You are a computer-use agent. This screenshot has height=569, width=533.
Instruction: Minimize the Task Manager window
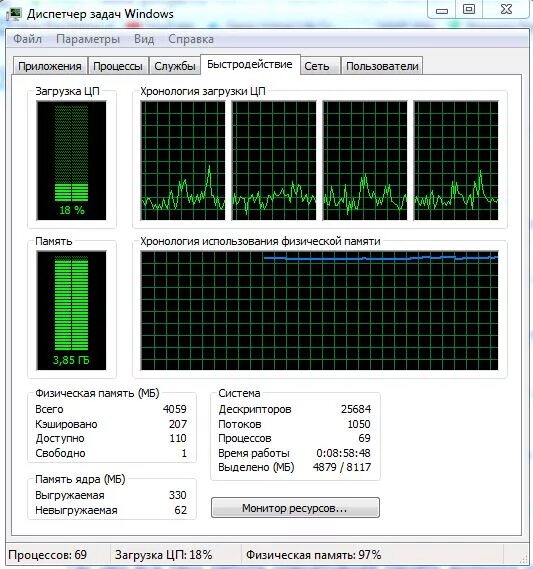[442, 10]
